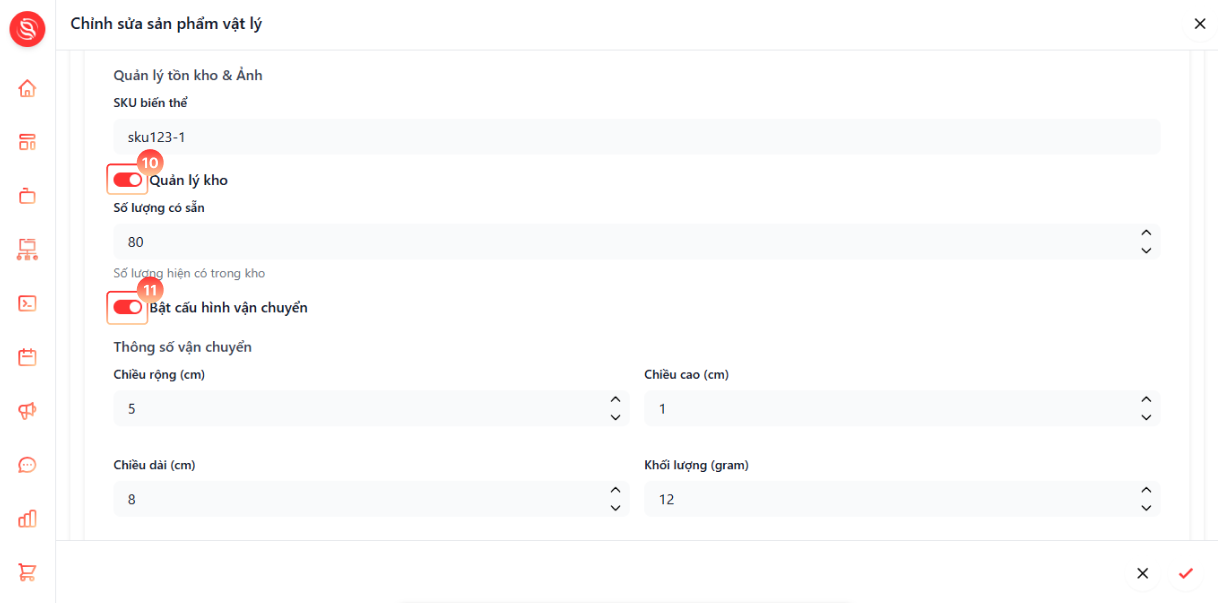Close the Chỉnh sửa sản phẩm dialog
Viewport: 1218px width, 603px height.
point(1200,24)
